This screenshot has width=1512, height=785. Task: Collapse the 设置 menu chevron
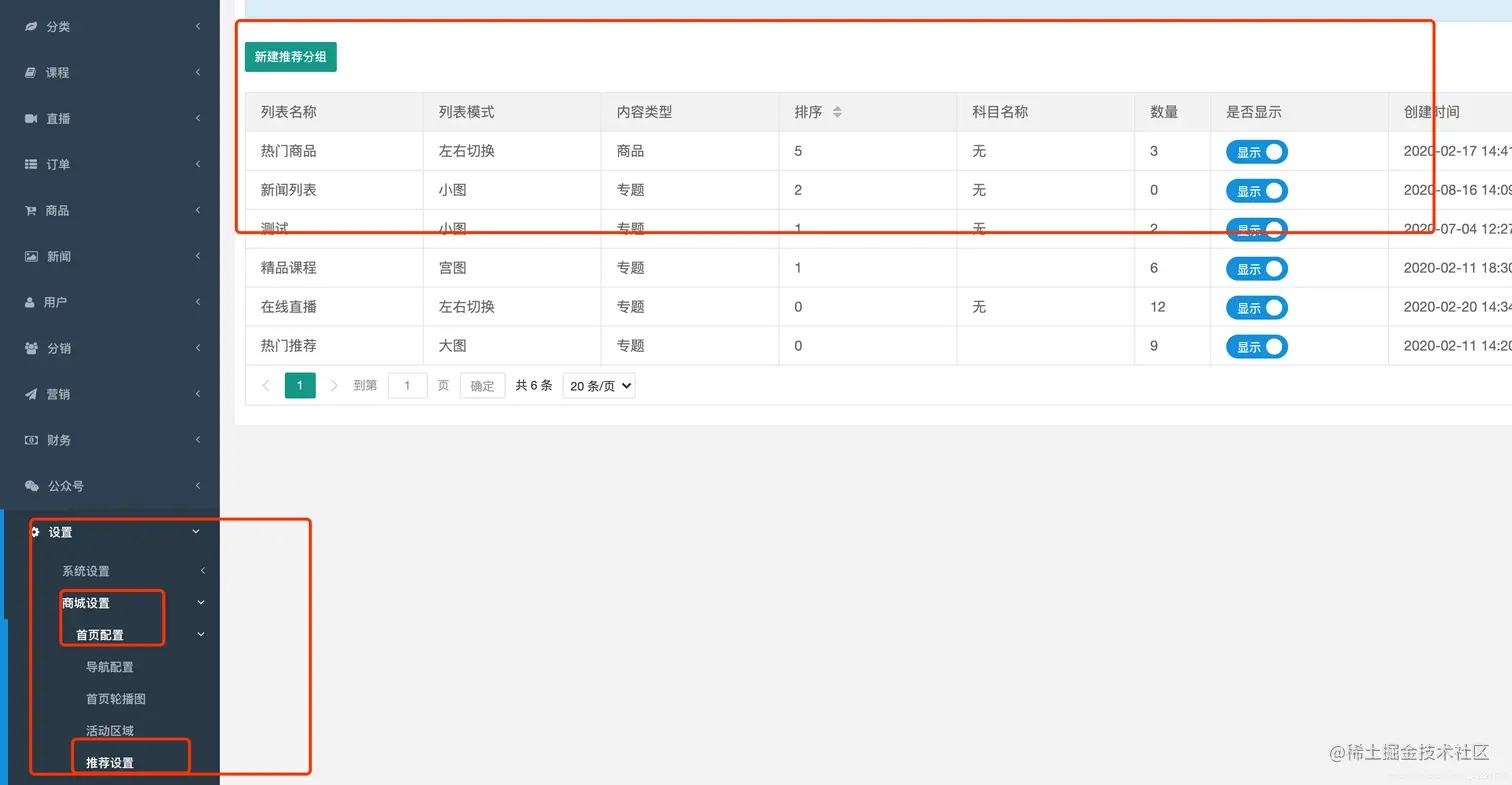click(x=197, y=532)
